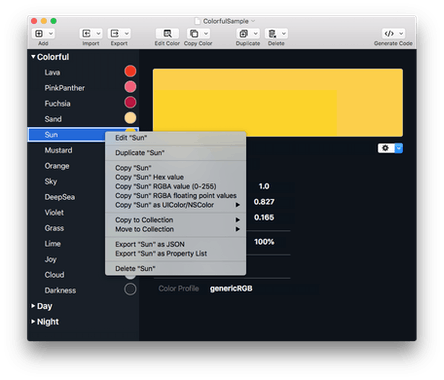Image resolution: width=444 pixels, height=380 pixels.
Task: Choose Duplicate "Sun" menu entry
Action: 176,153
